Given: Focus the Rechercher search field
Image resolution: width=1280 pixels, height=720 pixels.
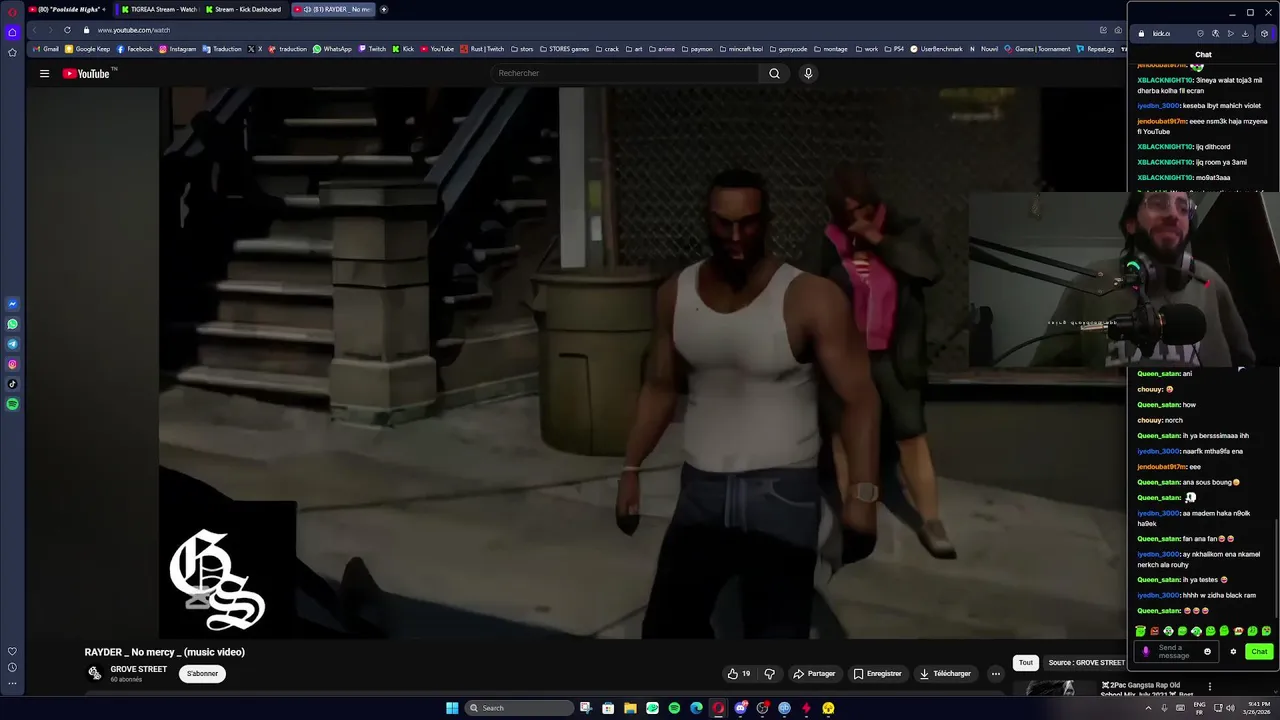Looking at the screenshot, I should pyautogui.click(x=625, y=73).
